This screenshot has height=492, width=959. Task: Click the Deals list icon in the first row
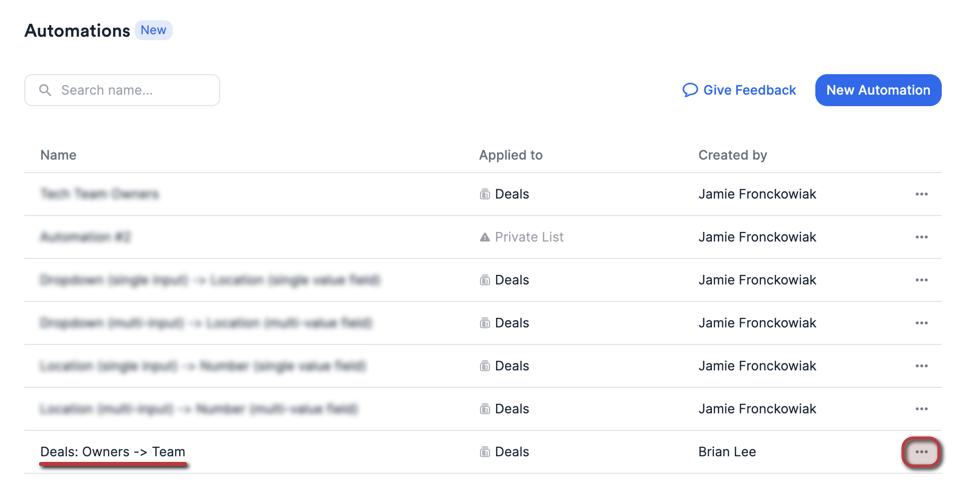pyautogui.click(x=485, y=194)
